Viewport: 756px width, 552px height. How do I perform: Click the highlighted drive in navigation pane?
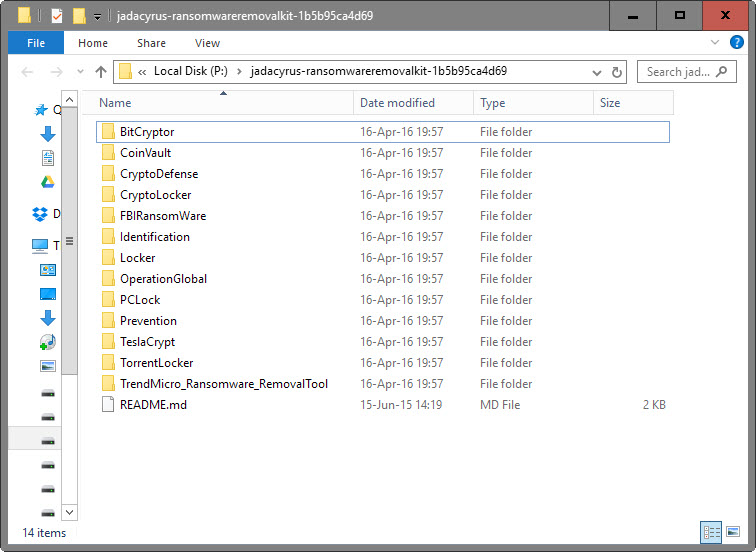pyautogui.click(x=48, y=441)
